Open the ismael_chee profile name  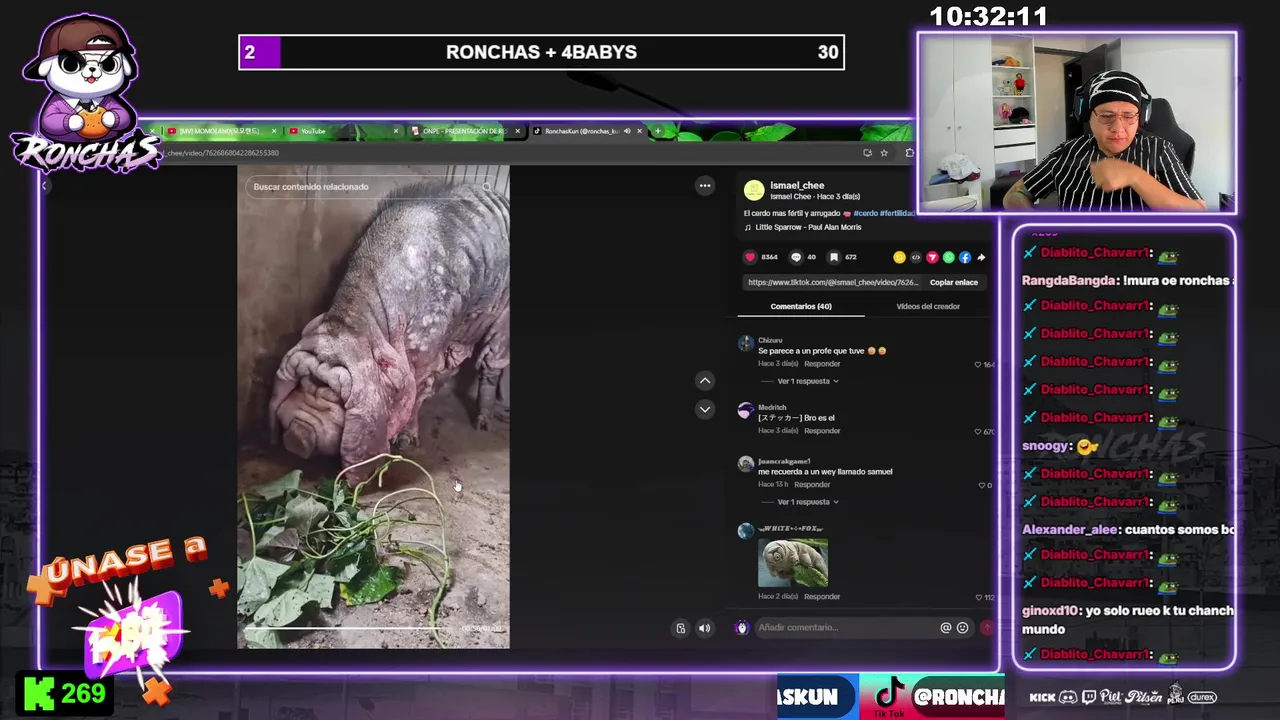797,185
